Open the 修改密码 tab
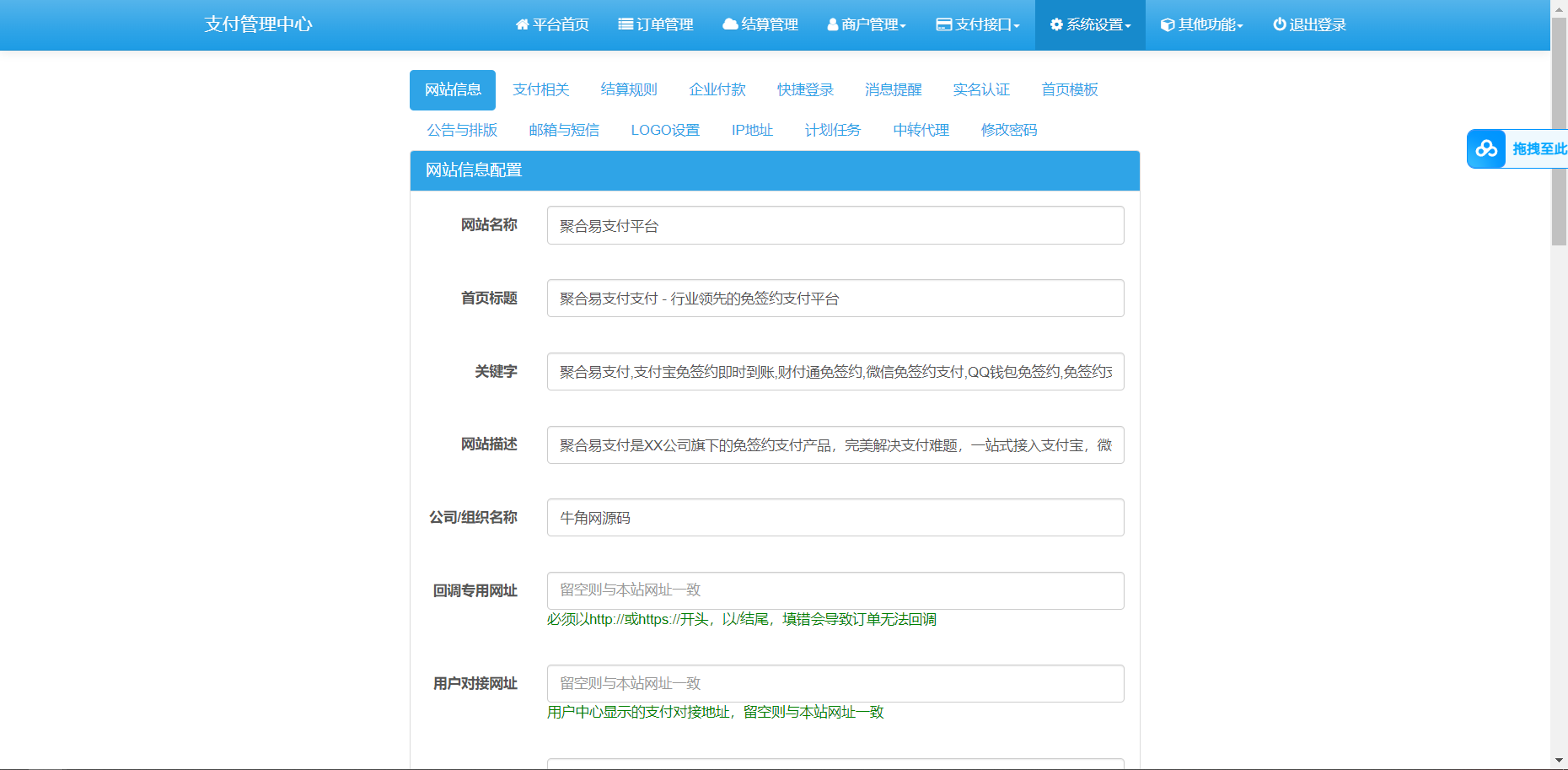 click(x=1009, y=130)
